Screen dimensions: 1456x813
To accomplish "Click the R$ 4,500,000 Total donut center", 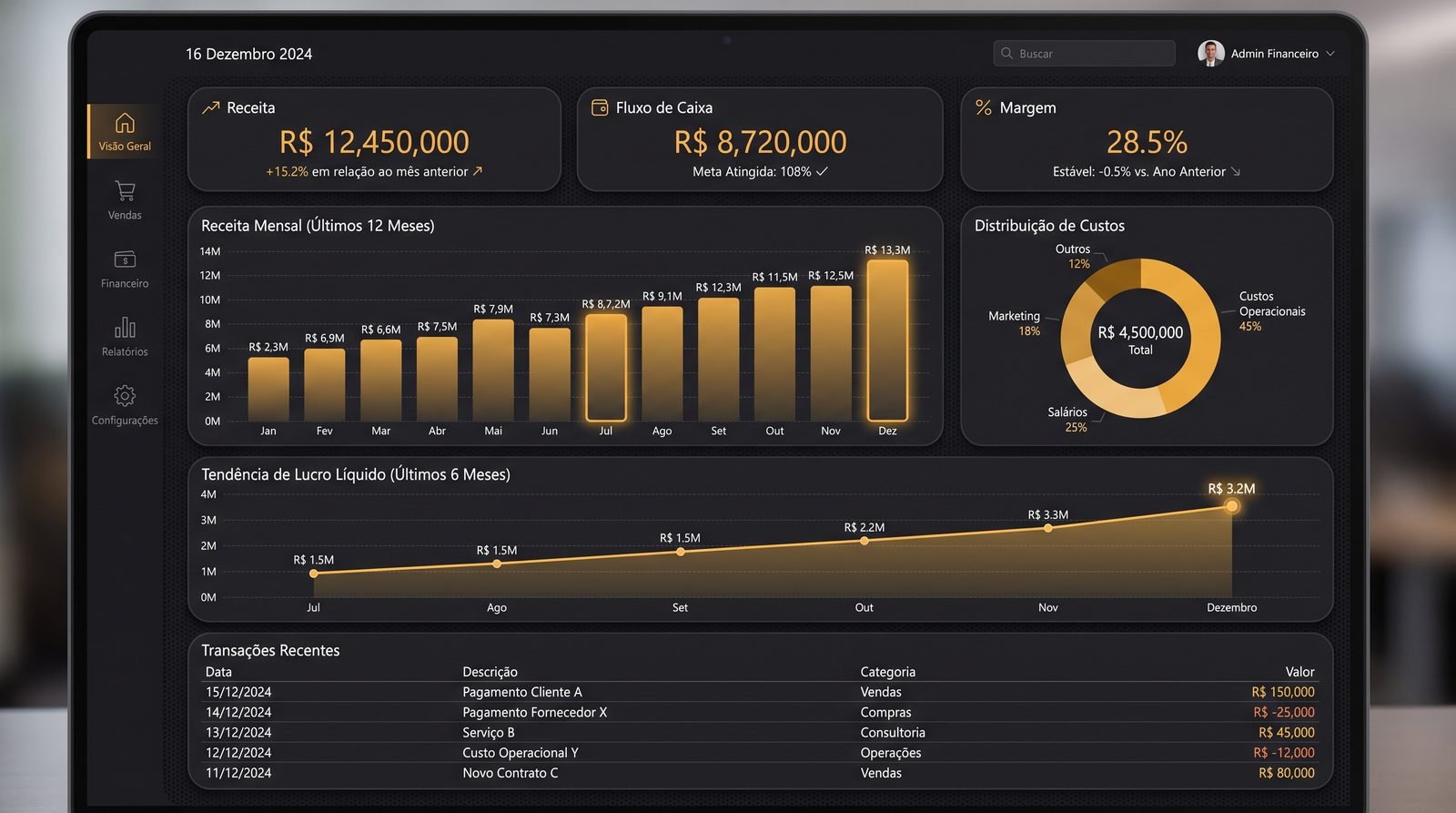I will click(x=1140, y=339).
